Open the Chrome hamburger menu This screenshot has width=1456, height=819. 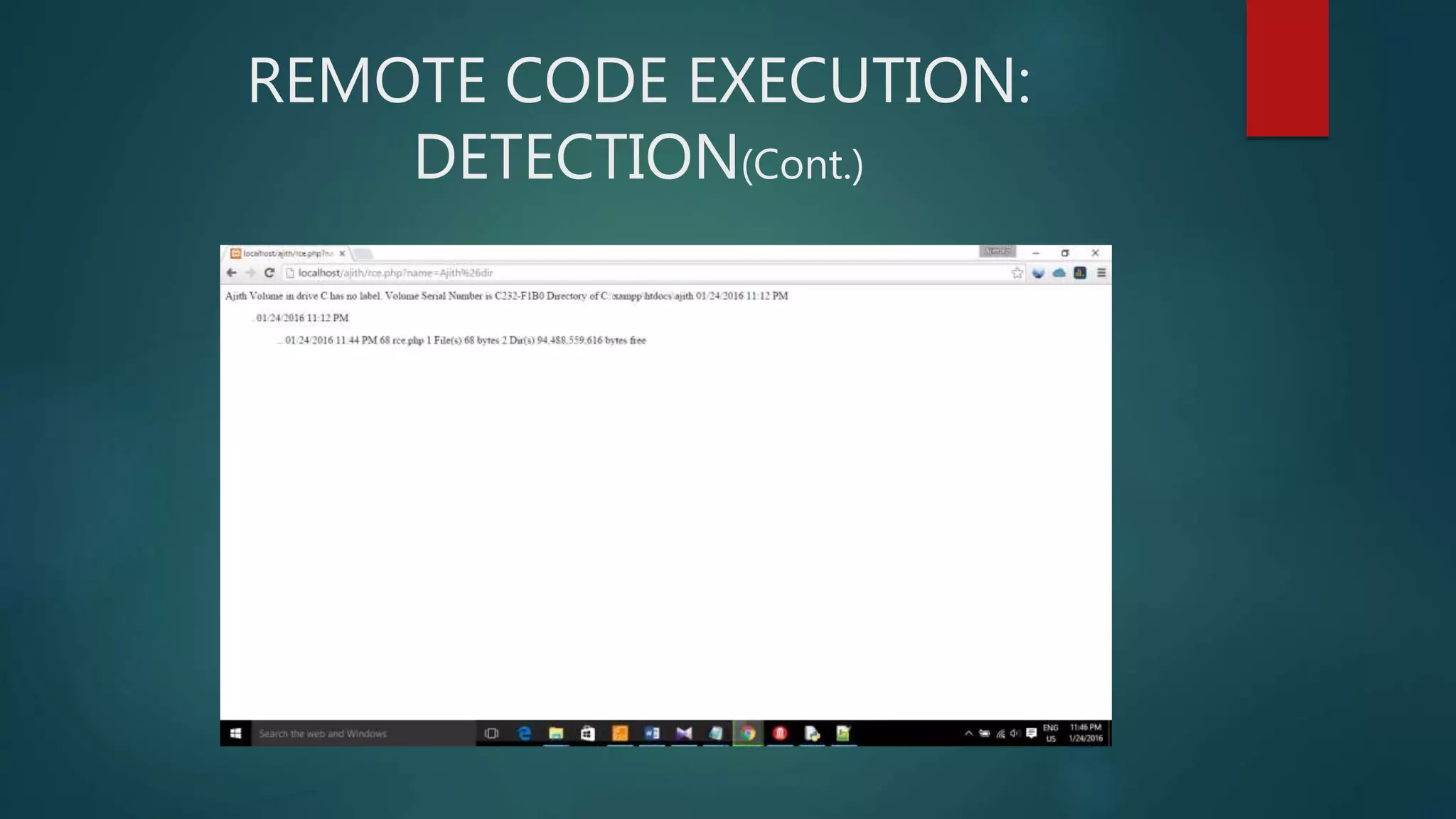tap(1101, 273)
